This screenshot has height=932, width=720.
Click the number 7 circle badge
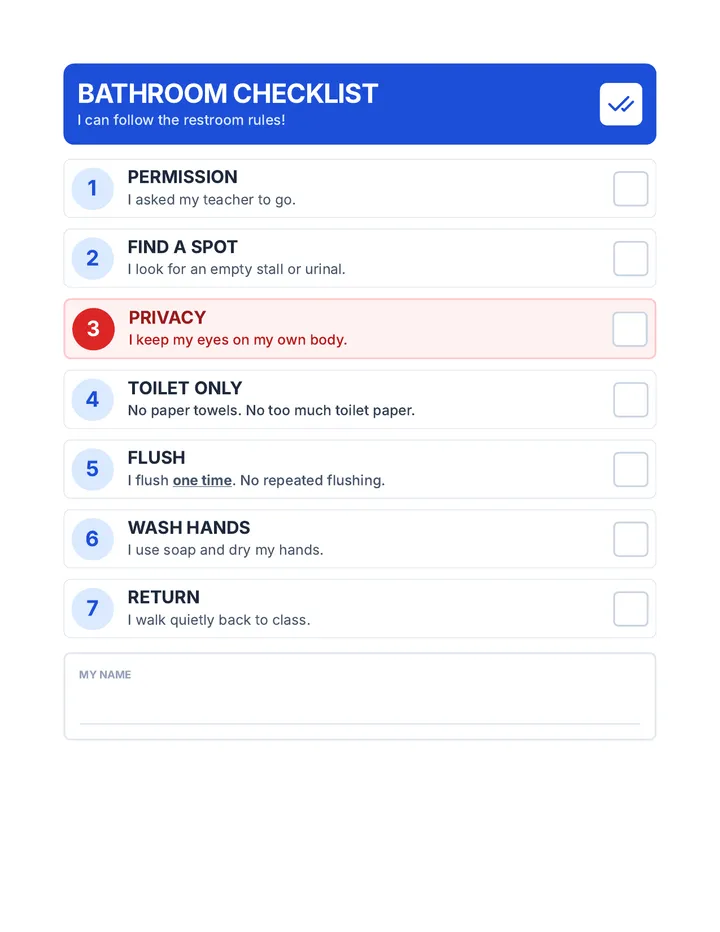tap(92, 609)
